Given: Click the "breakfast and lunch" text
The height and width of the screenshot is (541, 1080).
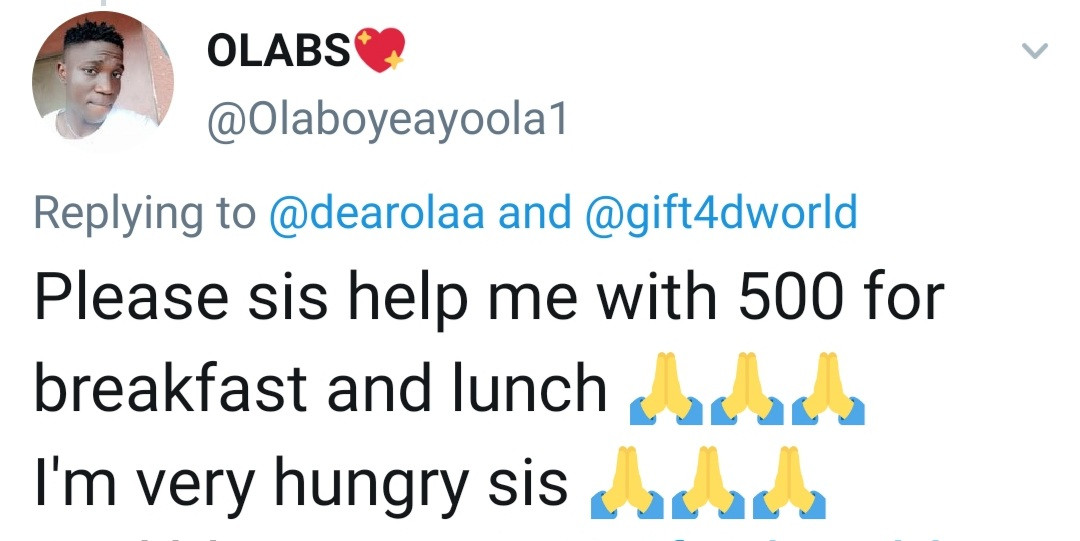Looking at the screenshot, I should (321, 390).
